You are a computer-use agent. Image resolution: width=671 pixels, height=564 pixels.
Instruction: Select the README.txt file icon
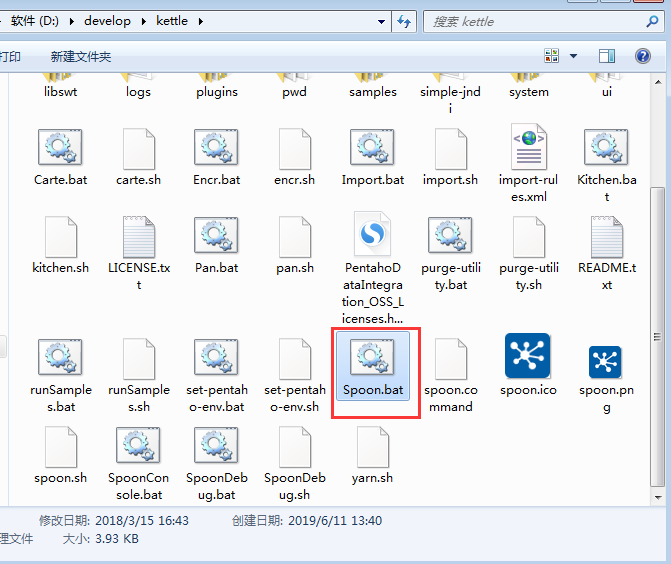coord(606,236)
